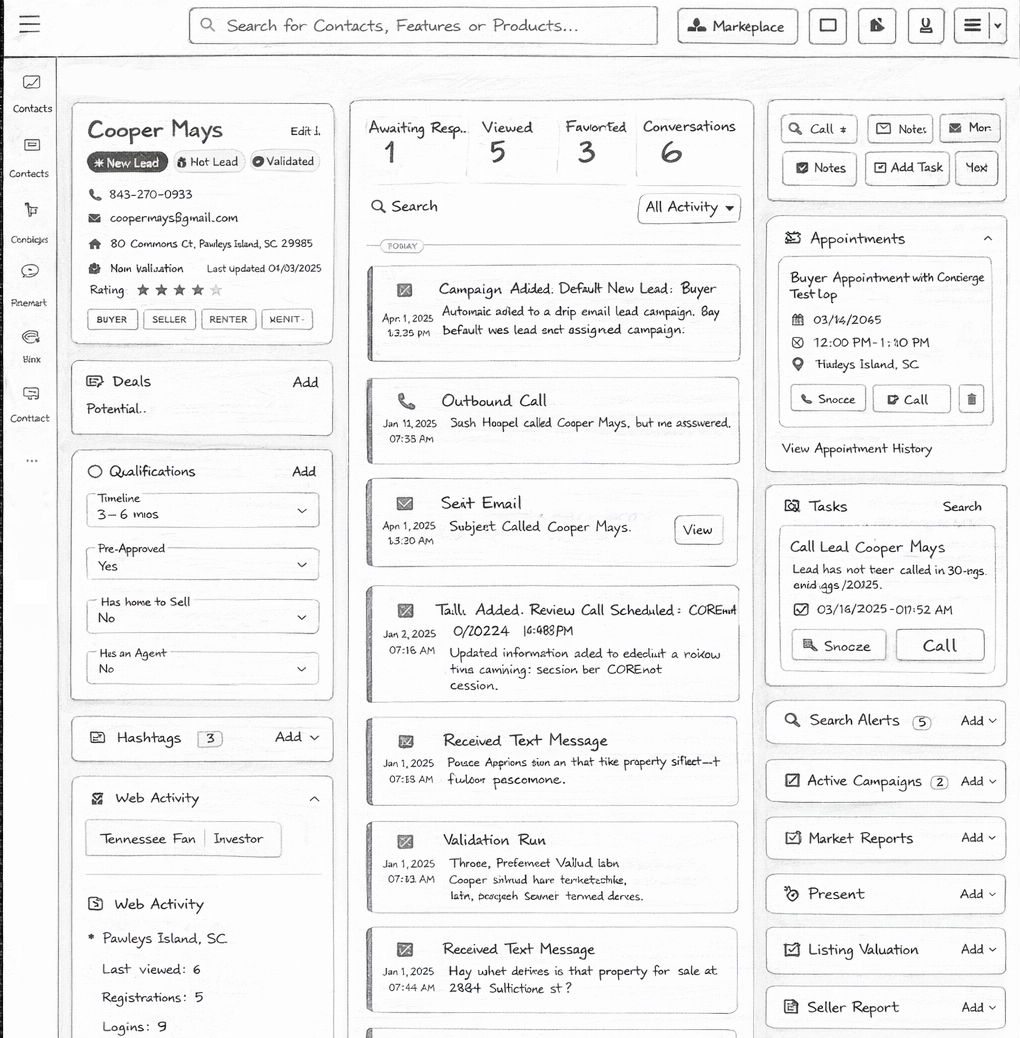Click the home address icon
This screenshot has width=1020, height=1038.
point(95,244)
